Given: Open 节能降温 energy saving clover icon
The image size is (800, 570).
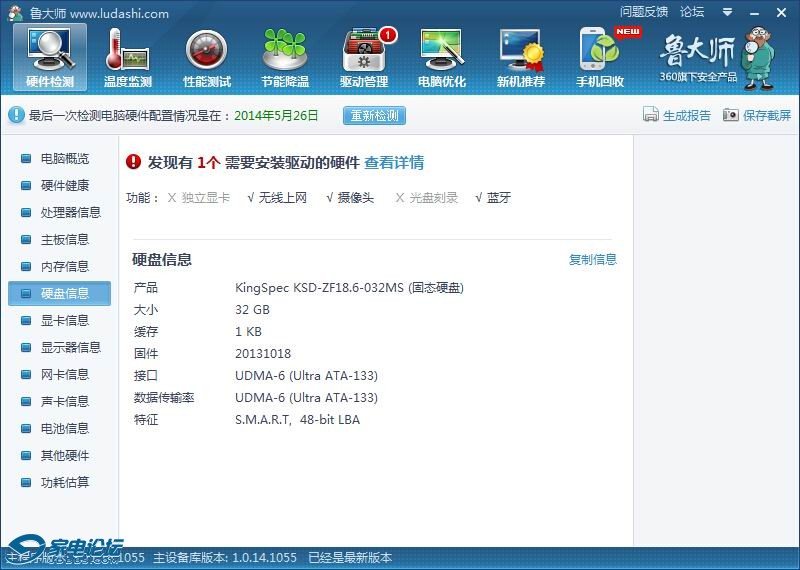Looking at the screenshot, I should tap(285, 57).
